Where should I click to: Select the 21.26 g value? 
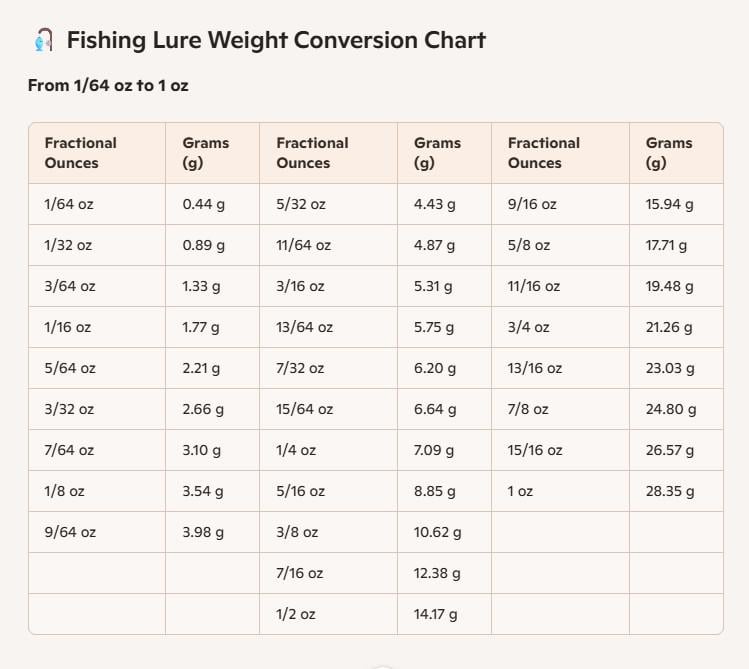pyautogui.click(x=670, y=327)
